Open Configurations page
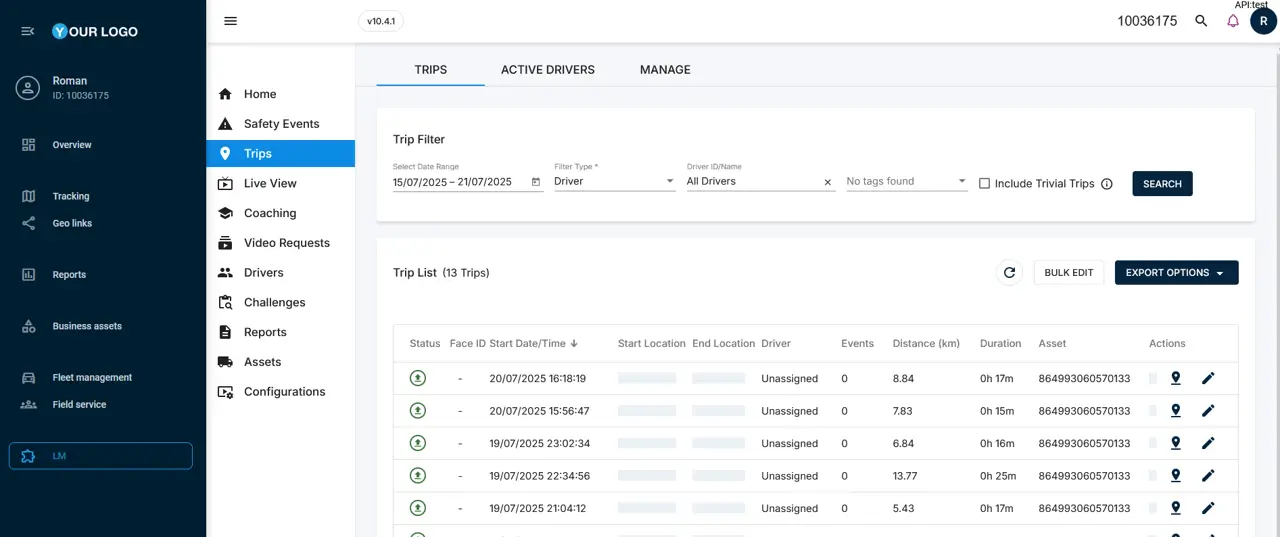 [280, 392]
